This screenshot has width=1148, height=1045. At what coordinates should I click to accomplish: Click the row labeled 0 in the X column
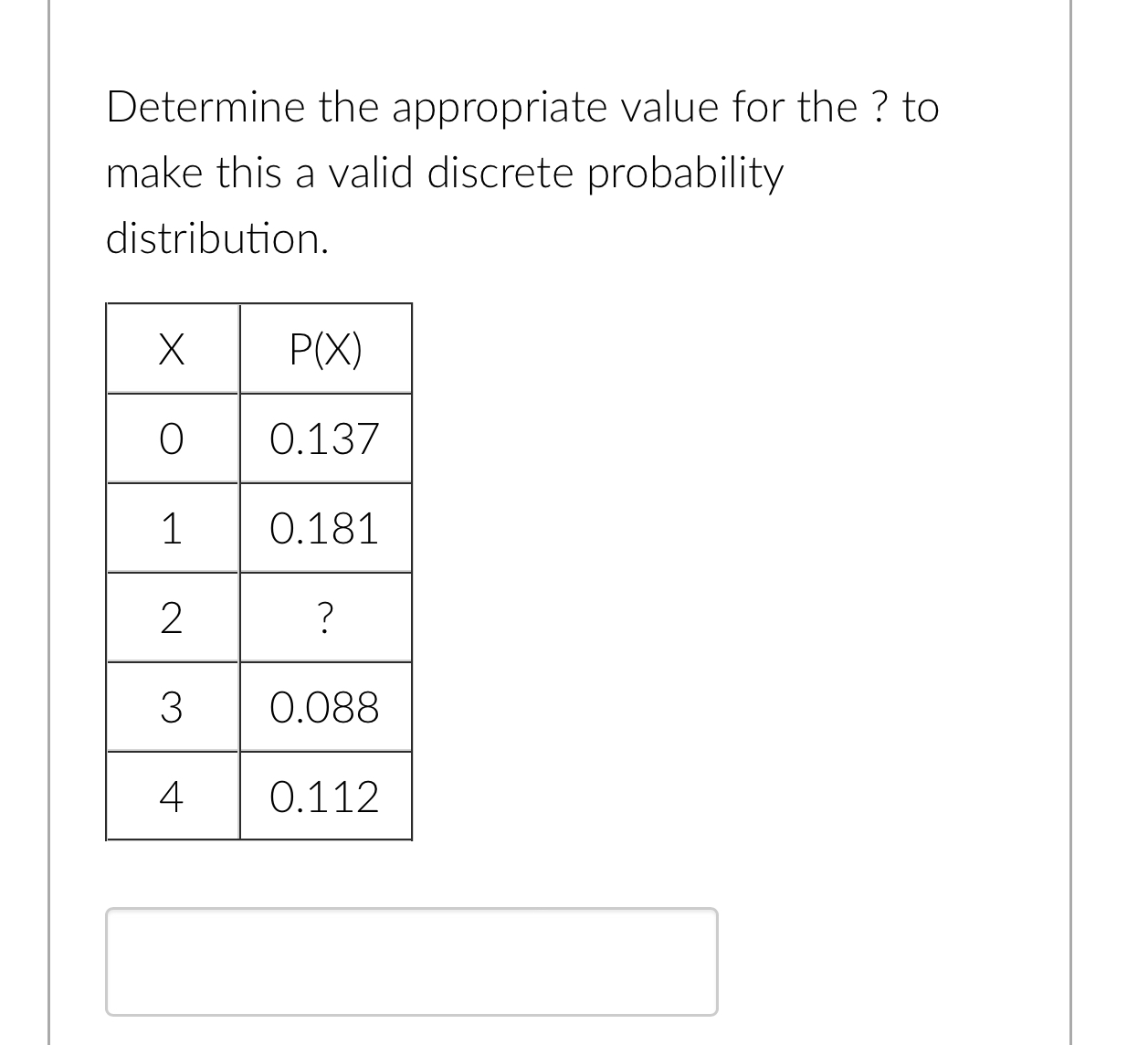173,438
